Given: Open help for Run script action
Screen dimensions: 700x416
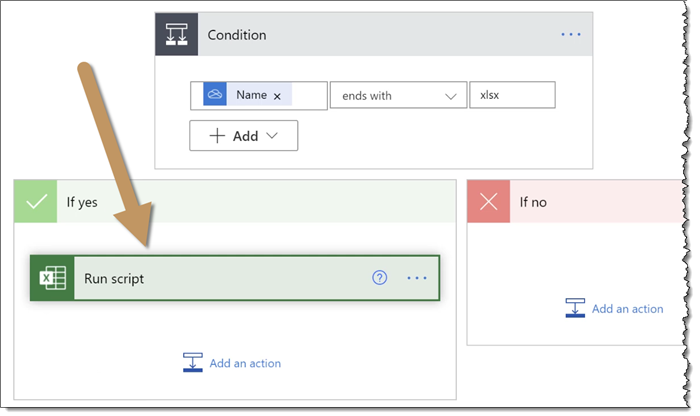Looking at the screenshot, I should point(379,278).
